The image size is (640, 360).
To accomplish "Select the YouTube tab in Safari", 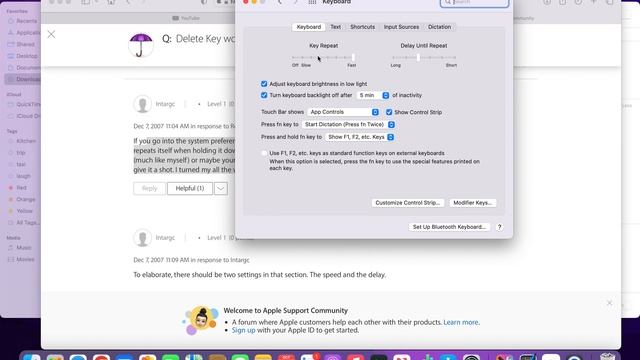I will tap(186, 18).
